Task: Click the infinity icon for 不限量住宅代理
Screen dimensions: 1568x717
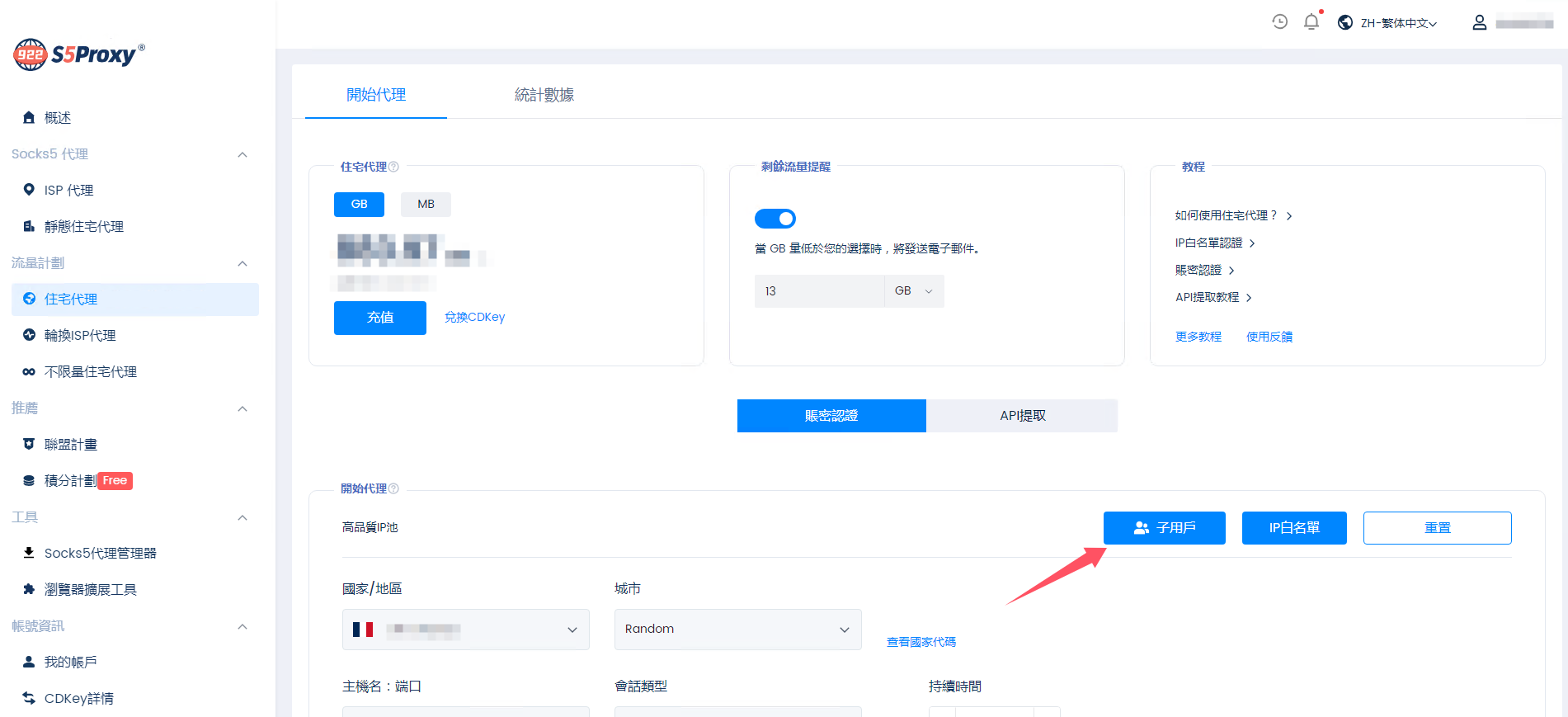Action: [29, 371]
